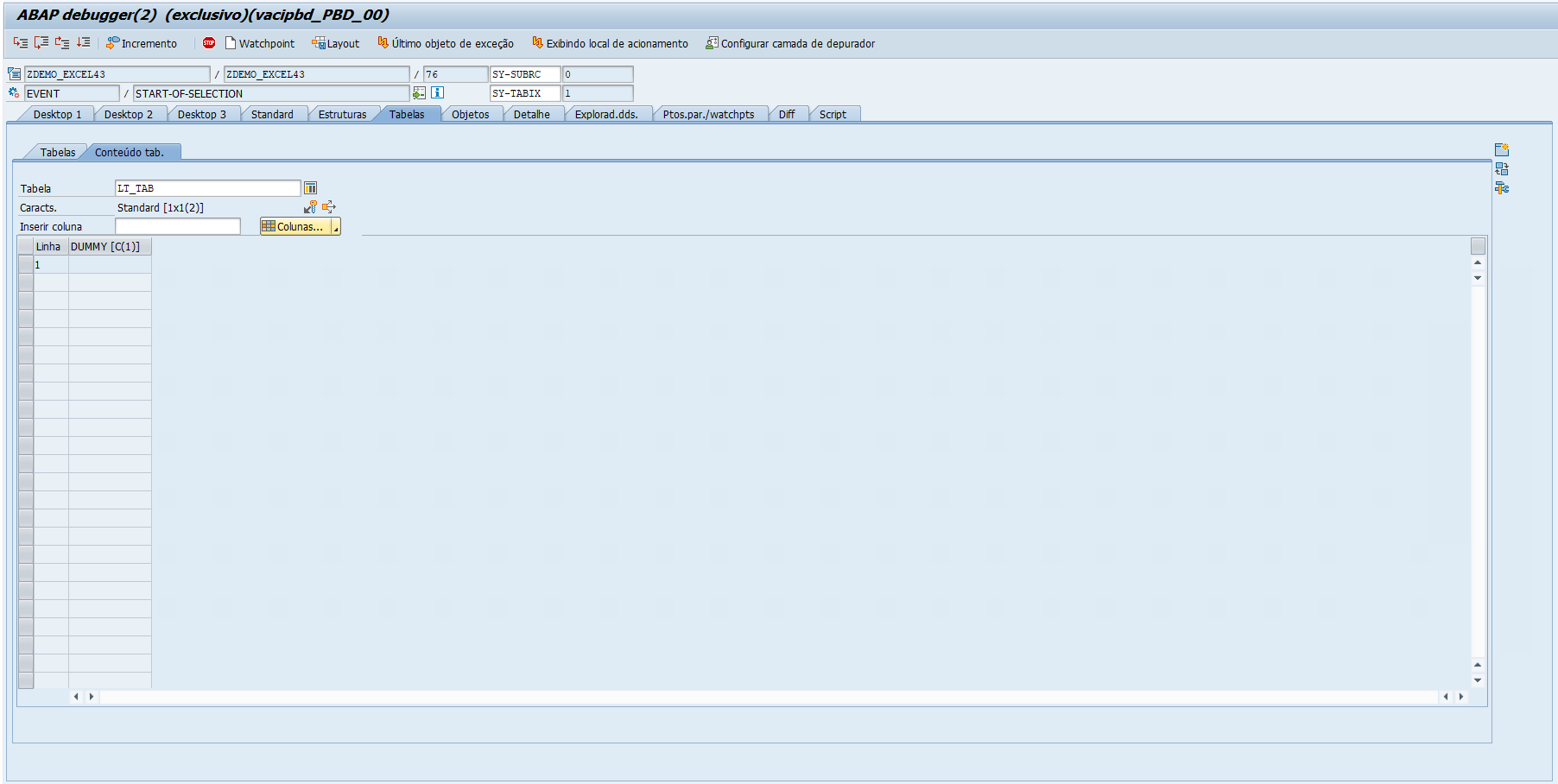Switch to the Tabelas sub-tab

point(57,151)
